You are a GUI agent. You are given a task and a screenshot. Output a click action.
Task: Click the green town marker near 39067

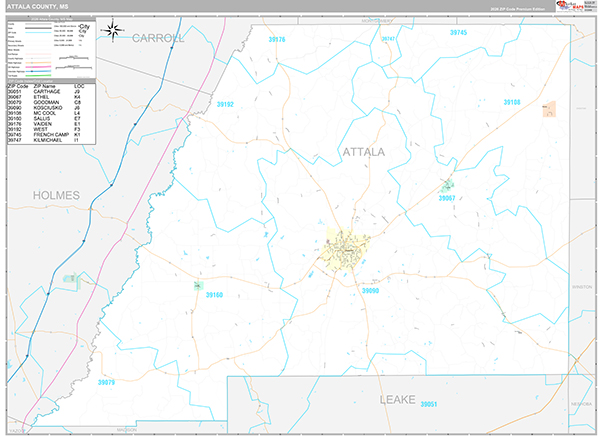(x=446, y=185)
